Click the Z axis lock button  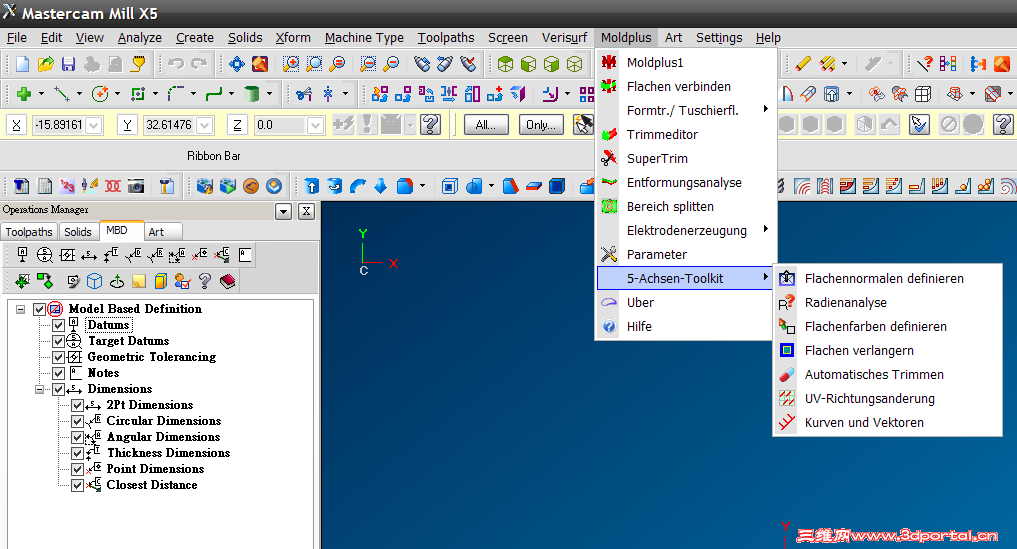237,125
